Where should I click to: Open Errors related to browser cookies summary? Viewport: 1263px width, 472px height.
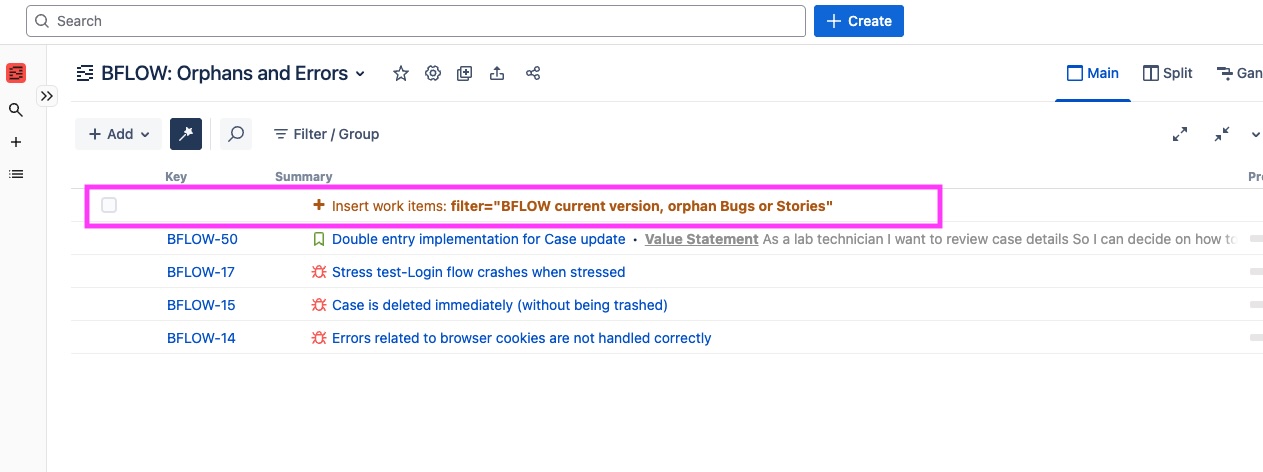point(522,338)
